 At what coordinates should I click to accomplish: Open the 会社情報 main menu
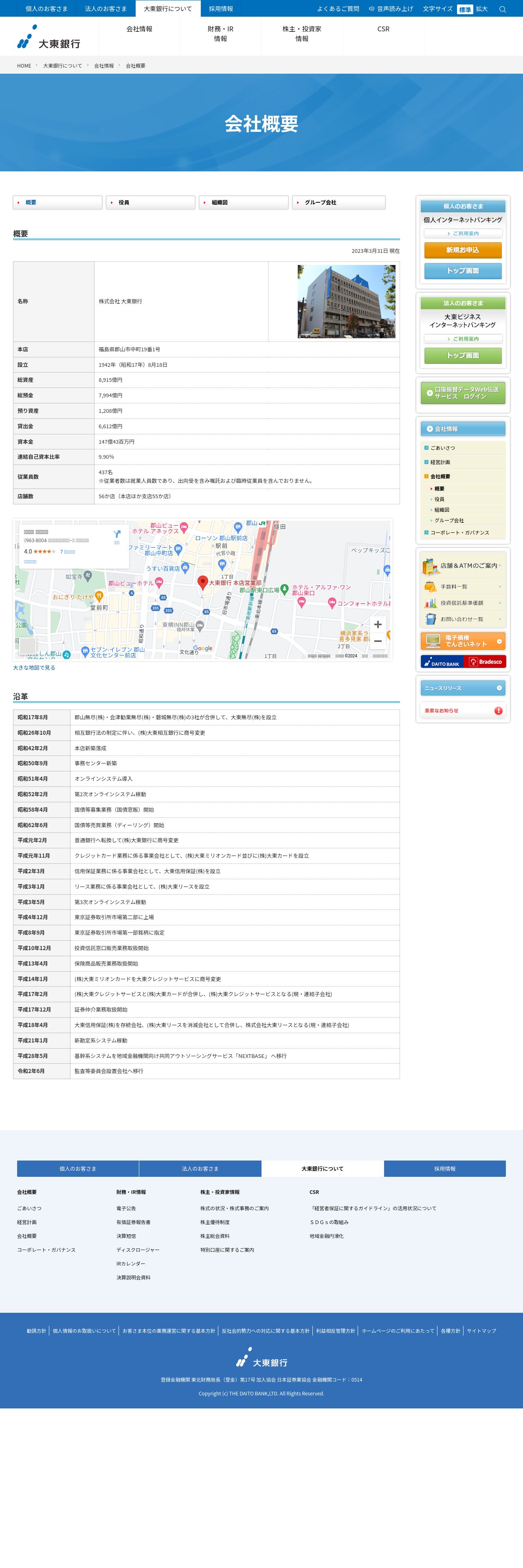click(139, 36)
